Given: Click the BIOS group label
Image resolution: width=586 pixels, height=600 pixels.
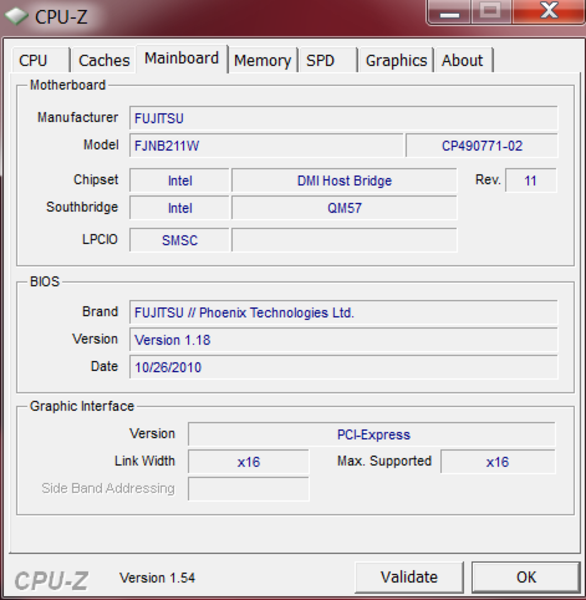Looking at the screenshot, I should [45, 282].
